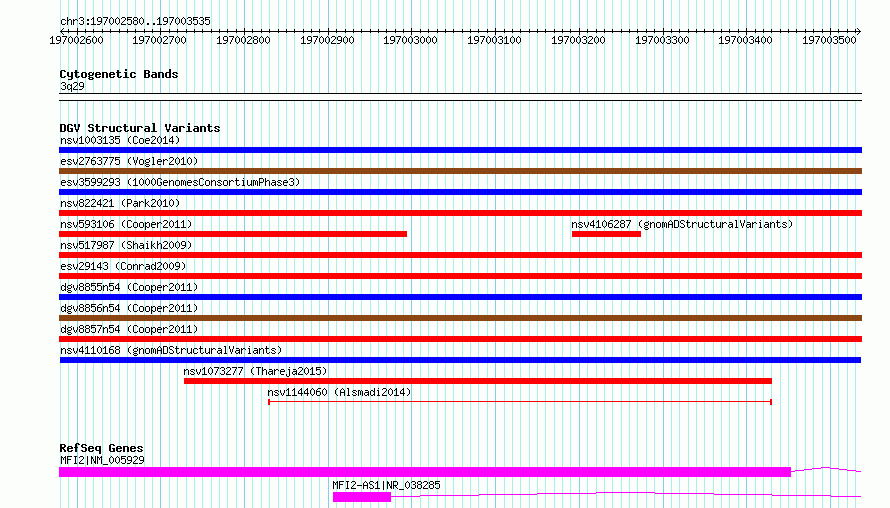Click the chr3:197002580..197003535 coordinates label

pos(135,21)
